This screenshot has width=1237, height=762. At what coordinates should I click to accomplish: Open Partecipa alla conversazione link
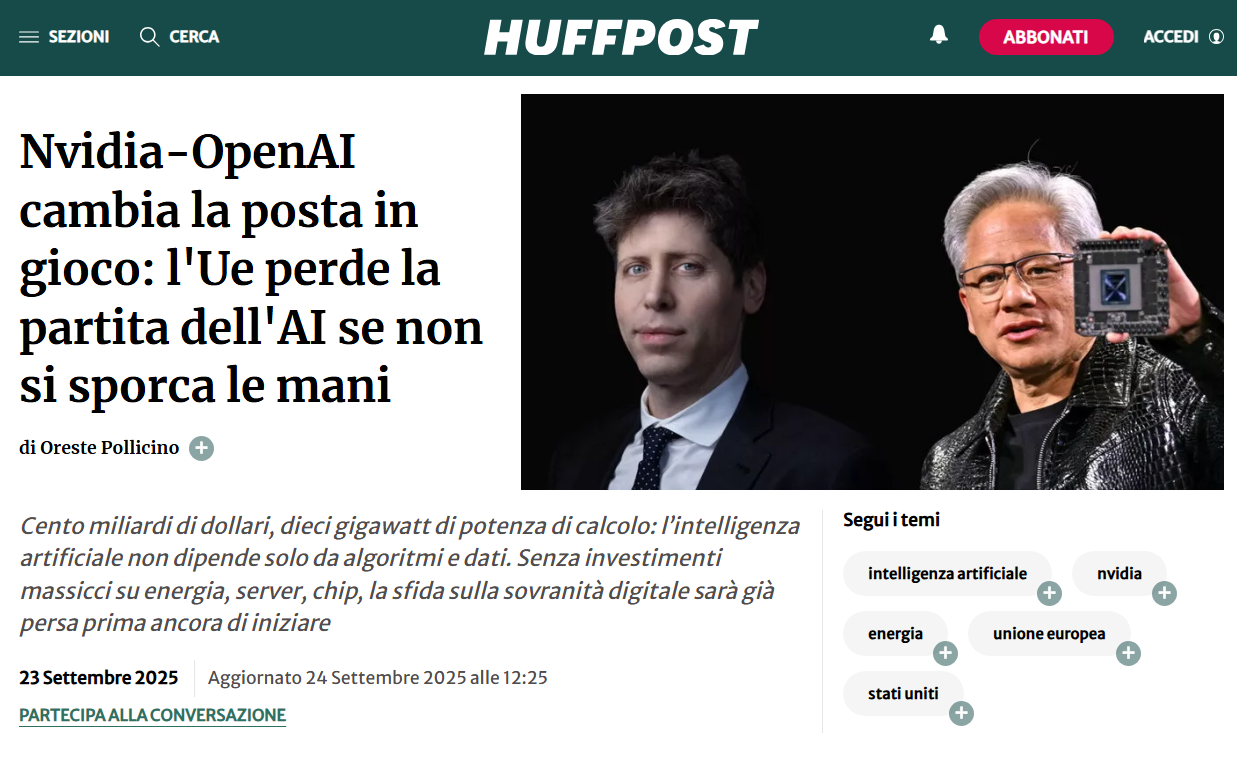(x=153, y=715)
